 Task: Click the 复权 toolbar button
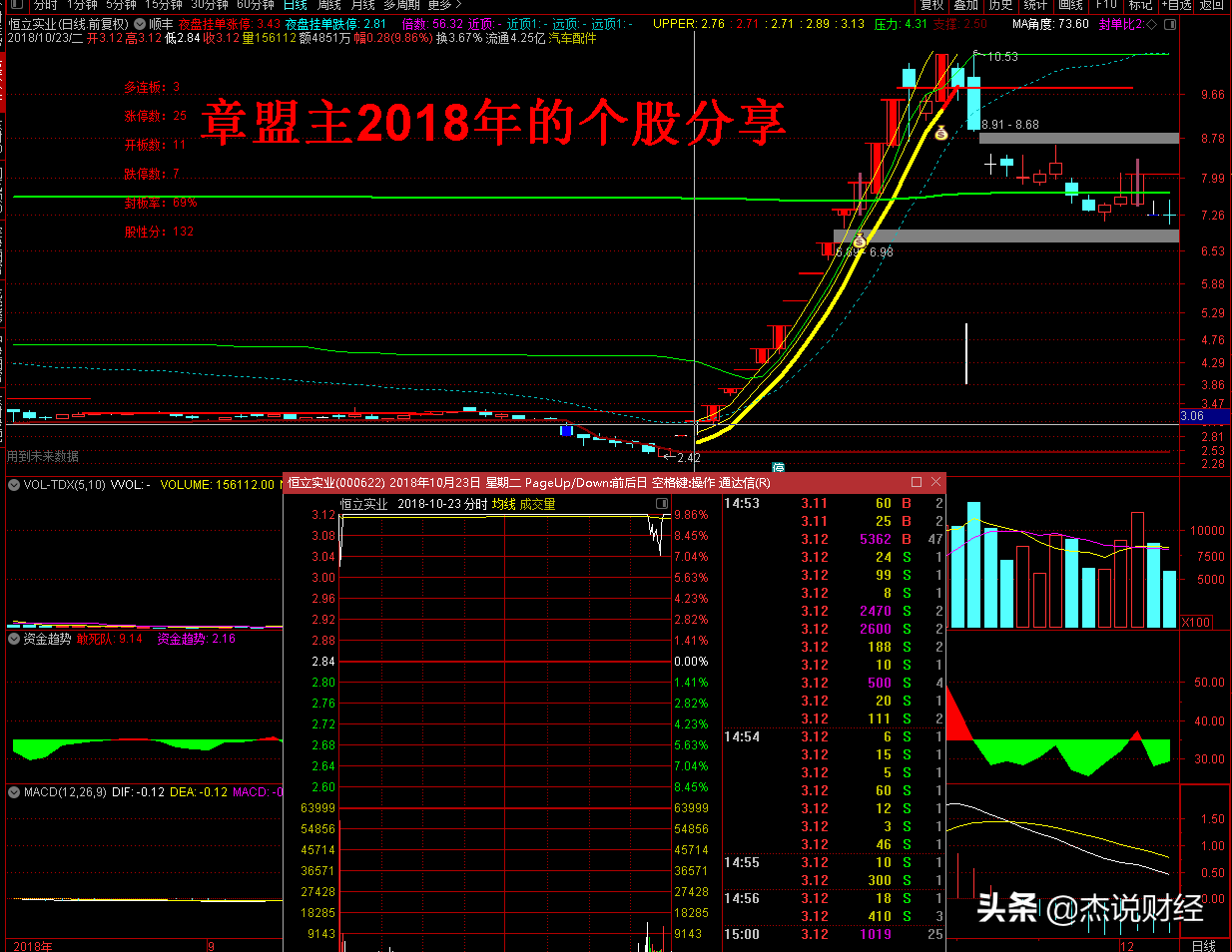pyautogui.click(x=931, y=5)
